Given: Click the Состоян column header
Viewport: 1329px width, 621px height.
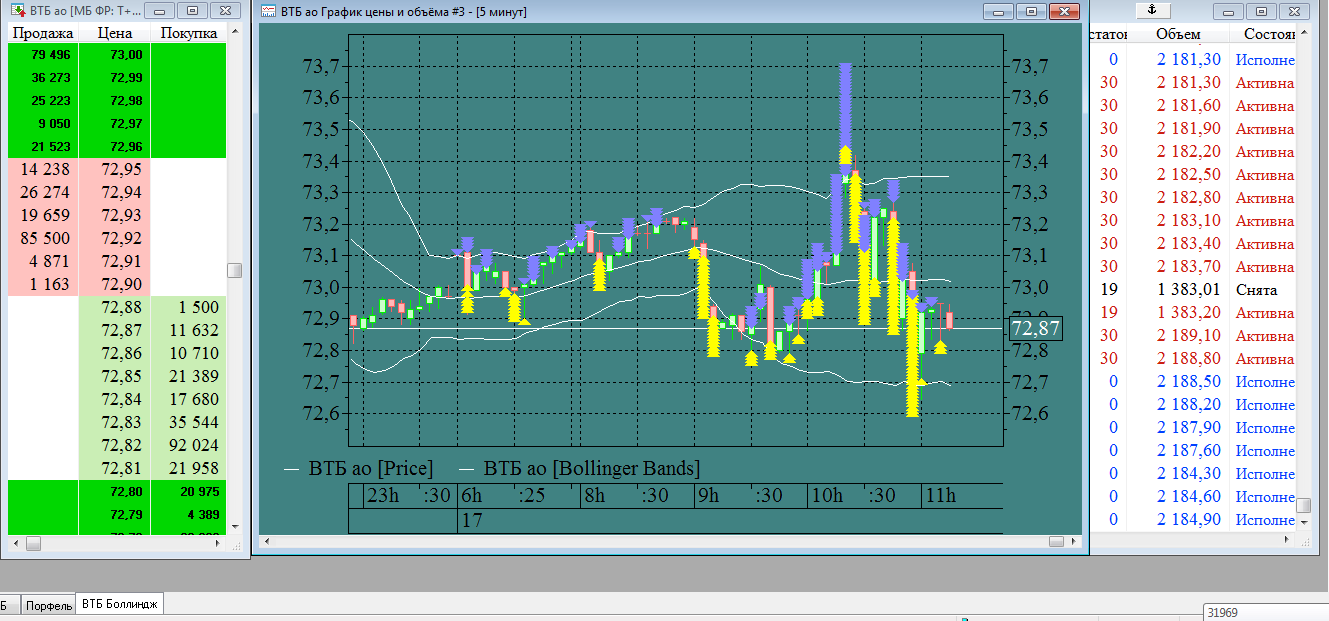Looking at the screenshot, I should 1264,33.
